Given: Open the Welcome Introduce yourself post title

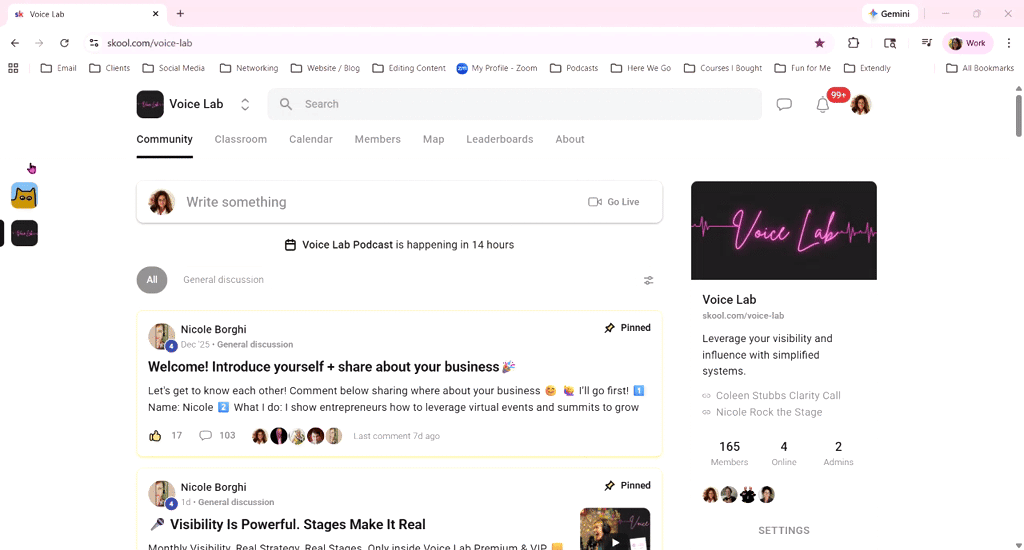Looking at the screenshot, I should (x=331, y=366).
